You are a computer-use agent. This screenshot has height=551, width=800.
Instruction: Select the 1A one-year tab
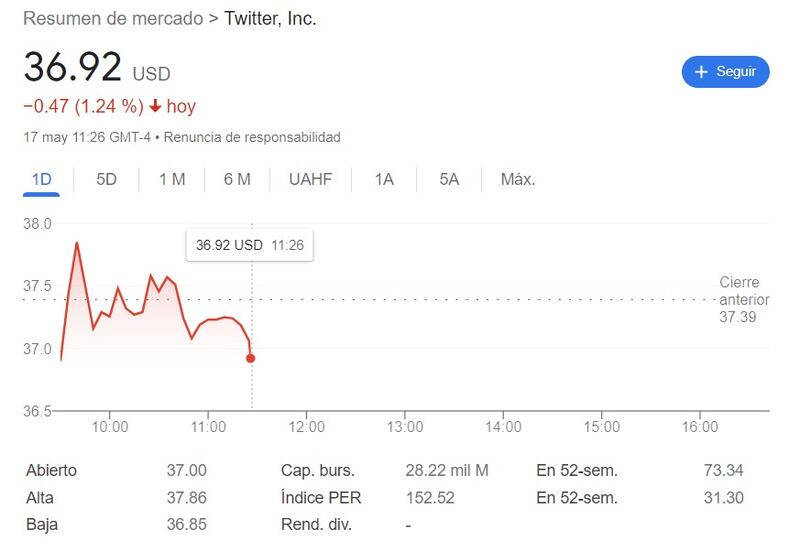coord(384,180)
